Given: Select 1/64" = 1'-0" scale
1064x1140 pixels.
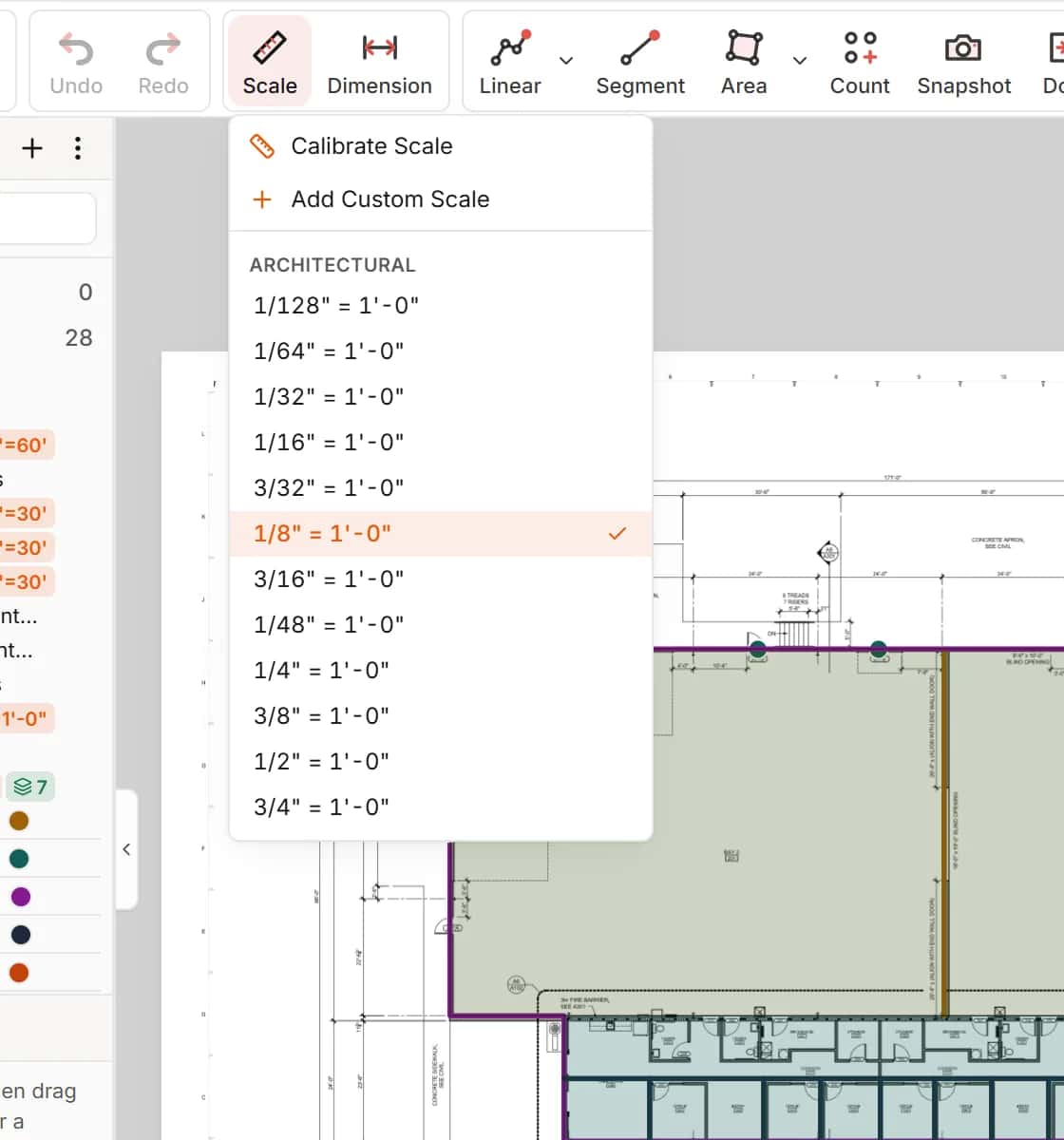Looking at the screenshot, I should click(441, 351).
